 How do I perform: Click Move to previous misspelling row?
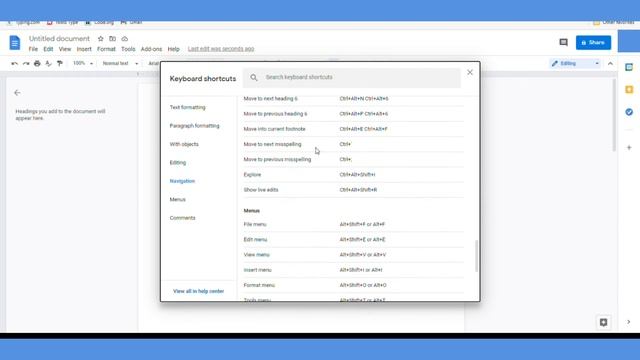tap(353, 159)
